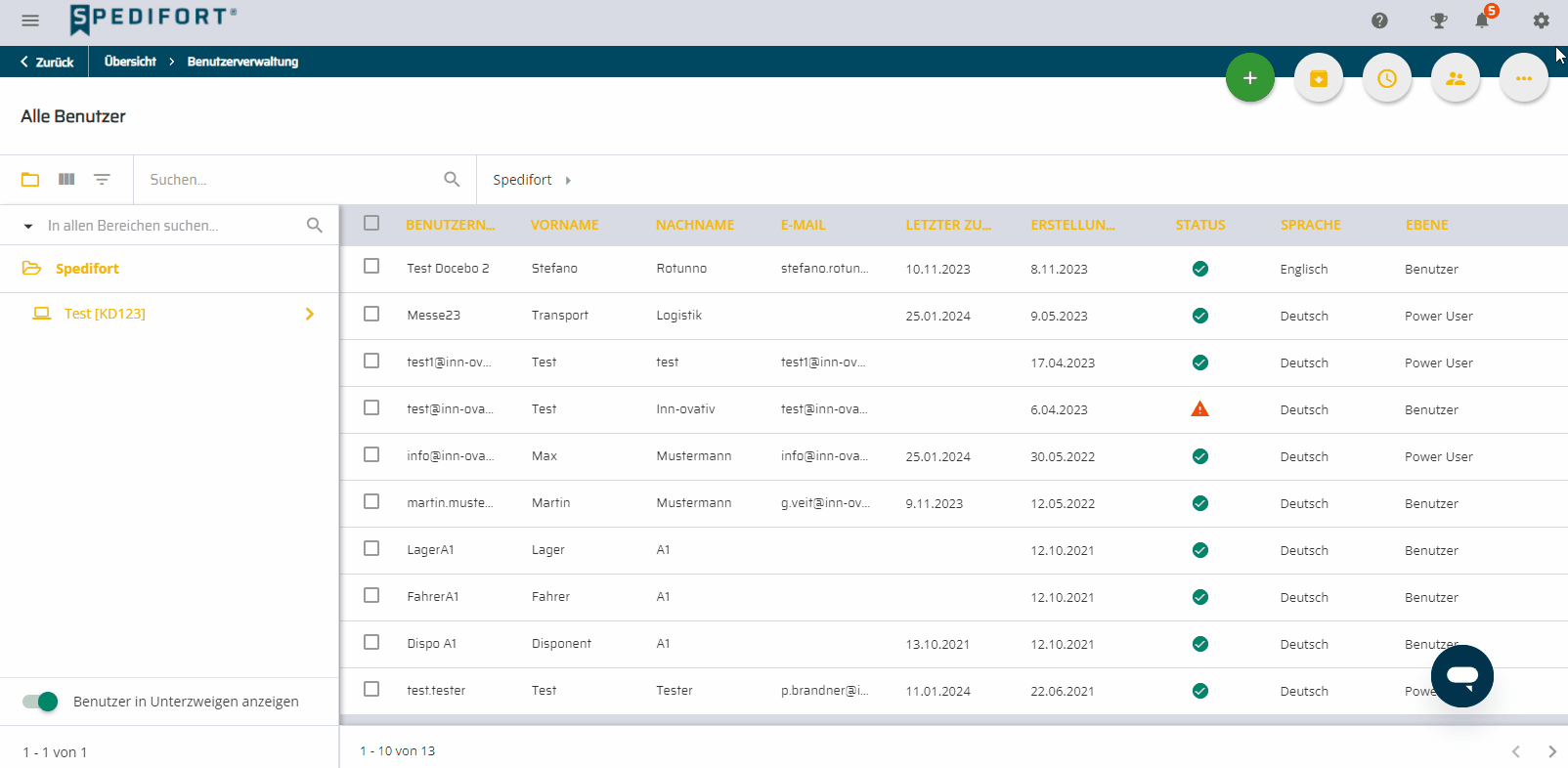Click magnifier in area search box
This screenshot has height=768, width=1568.
(314, 226)
